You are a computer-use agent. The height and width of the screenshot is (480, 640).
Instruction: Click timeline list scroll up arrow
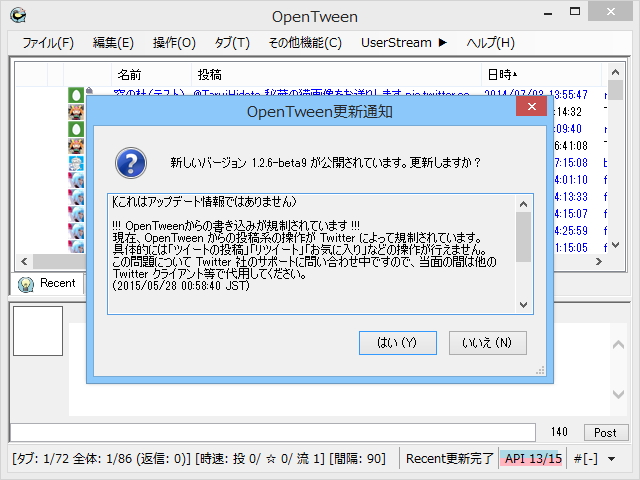click(615, 72)
